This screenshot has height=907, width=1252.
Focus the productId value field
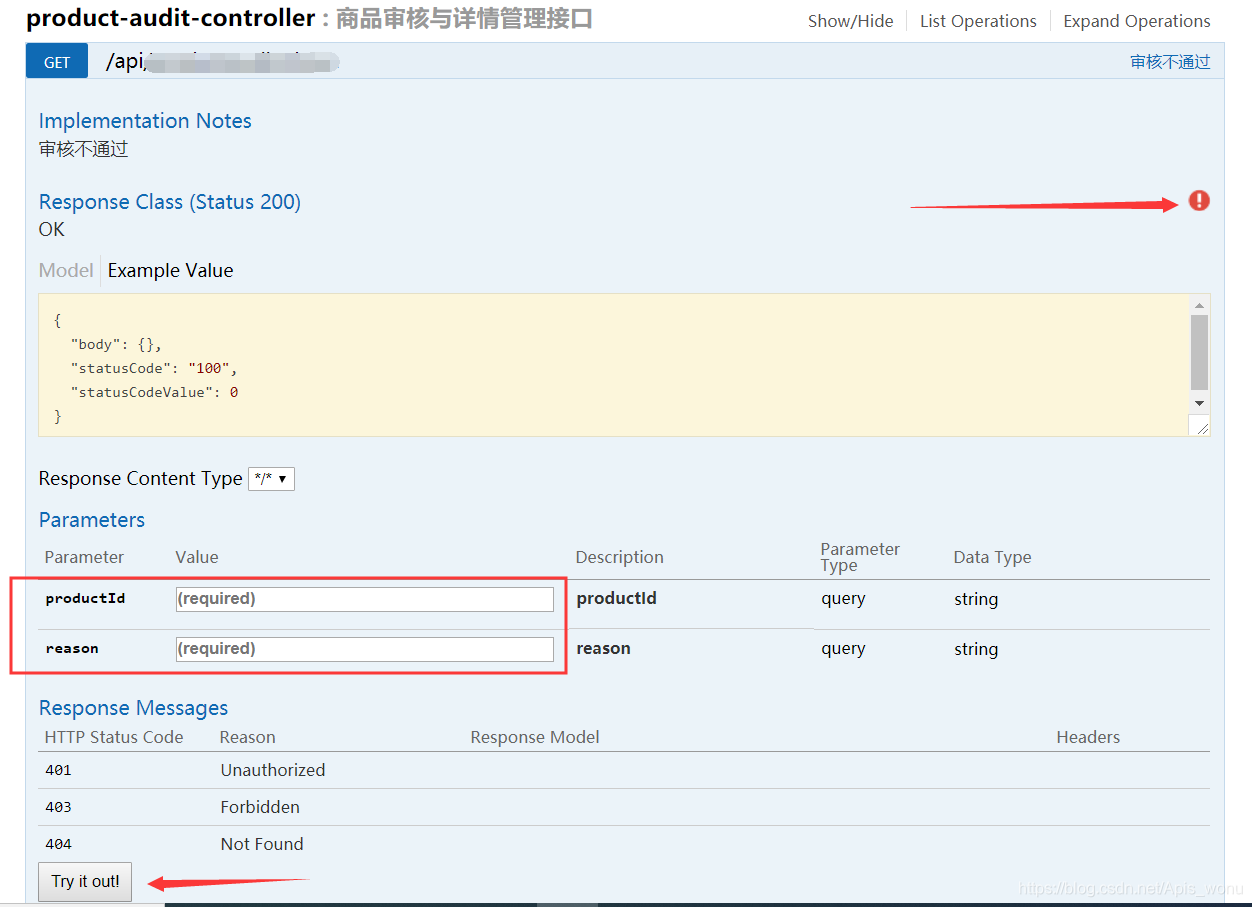pos(364,599)
